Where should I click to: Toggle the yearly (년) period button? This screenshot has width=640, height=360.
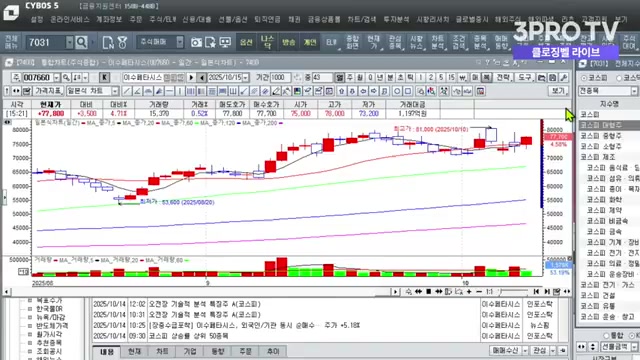tap(380, 78)
